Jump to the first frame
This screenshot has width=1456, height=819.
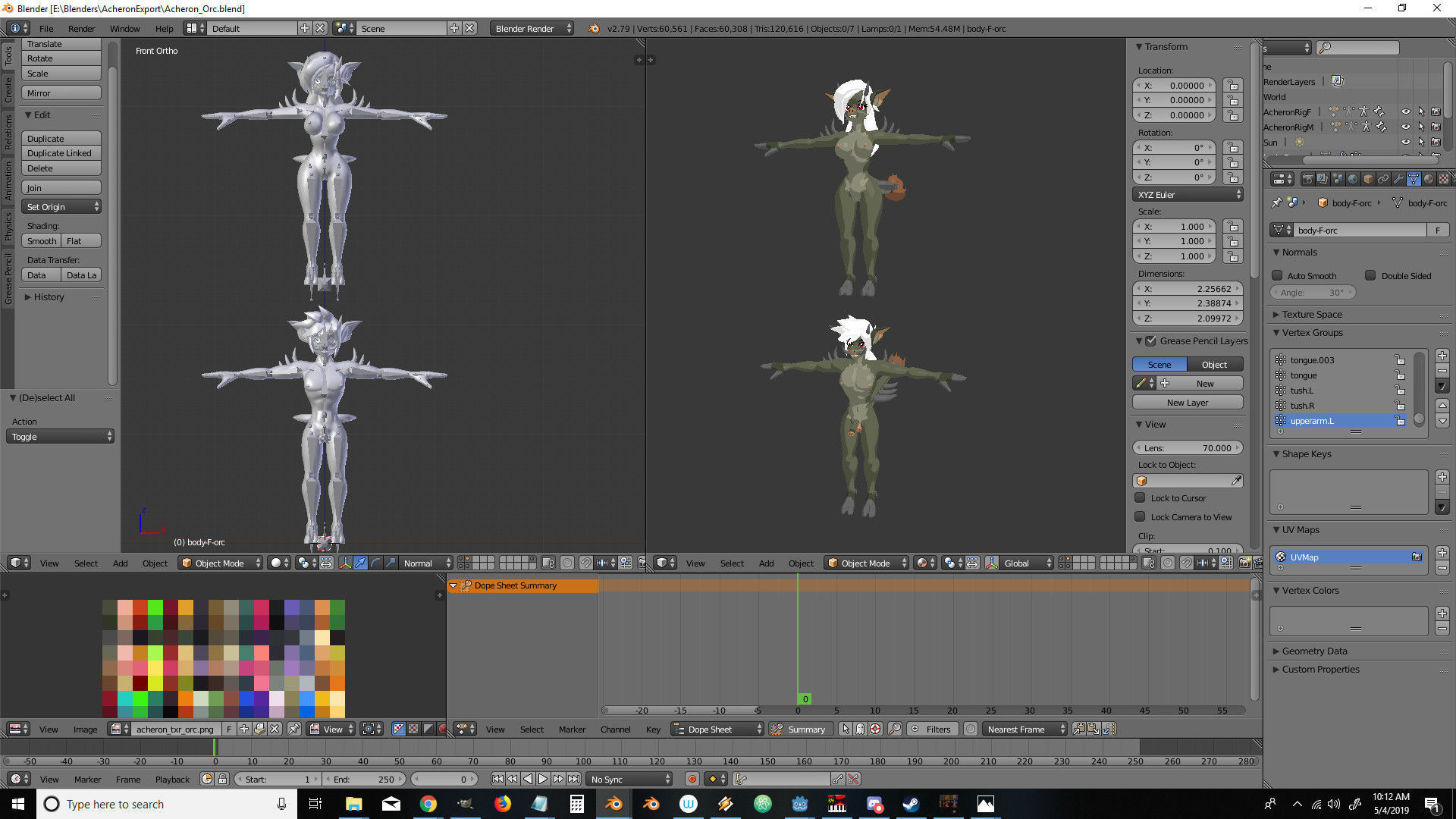point(497,779)
